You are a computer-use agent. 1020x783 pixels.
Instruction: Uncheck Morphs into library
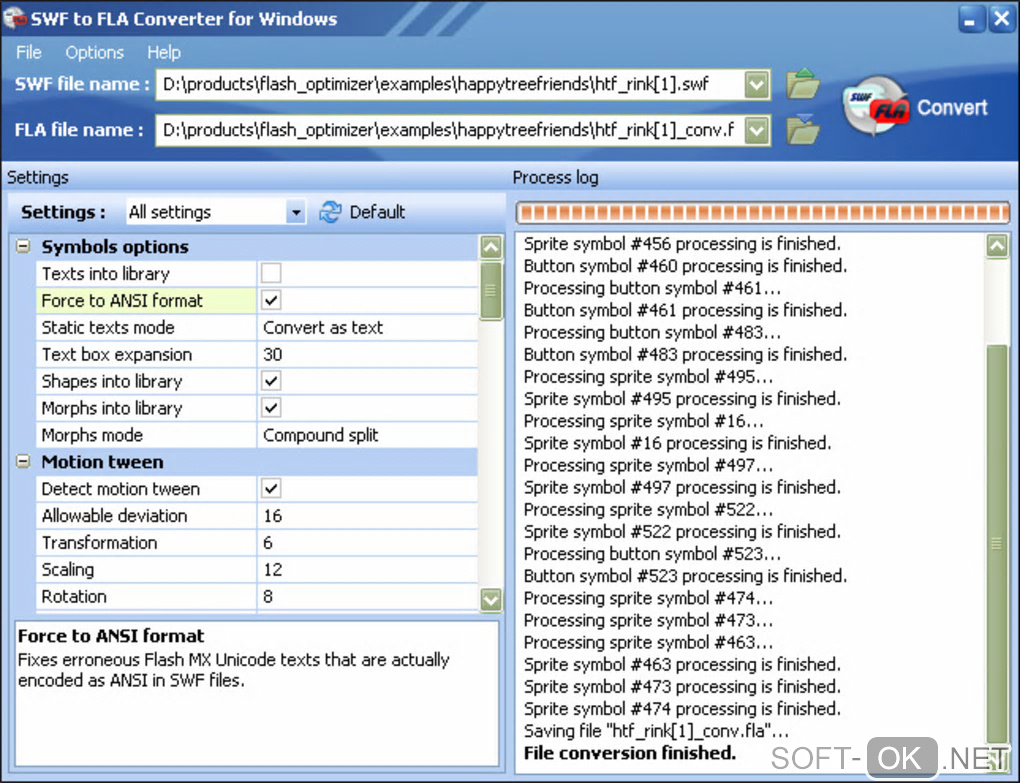(271, 408)
